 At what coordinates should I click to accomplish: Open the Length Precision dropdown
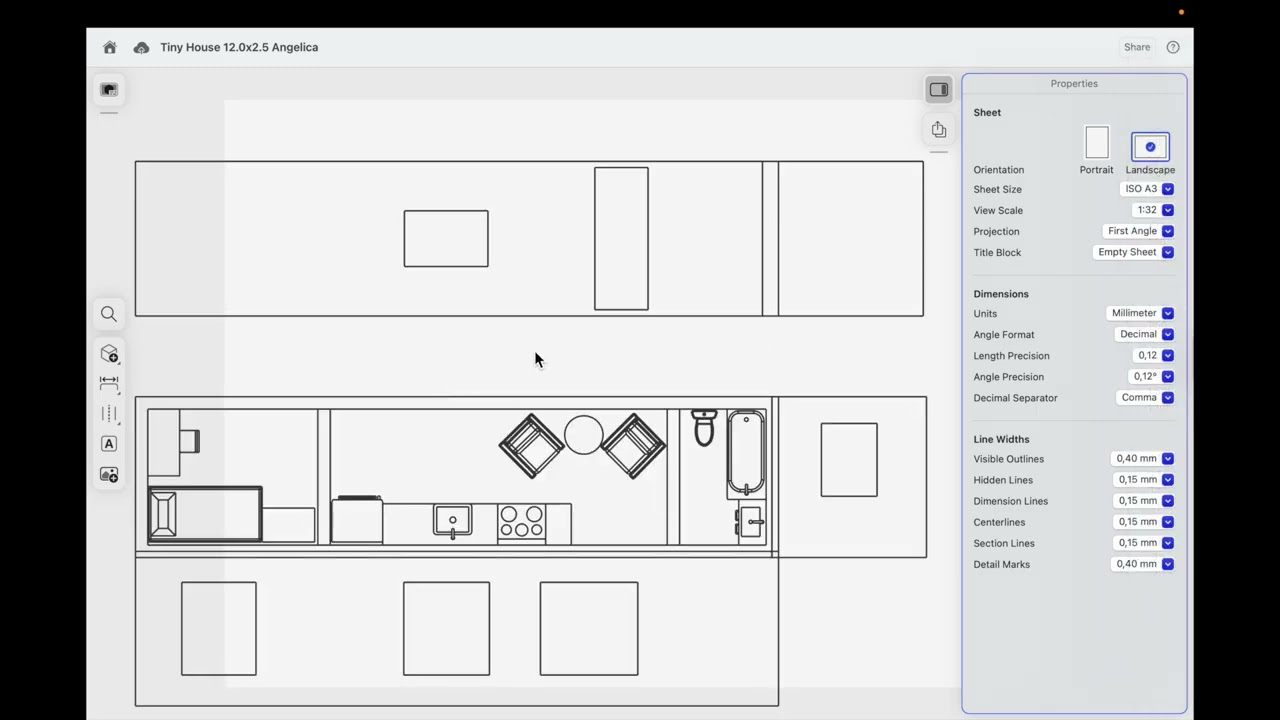tap(1154, 355)
